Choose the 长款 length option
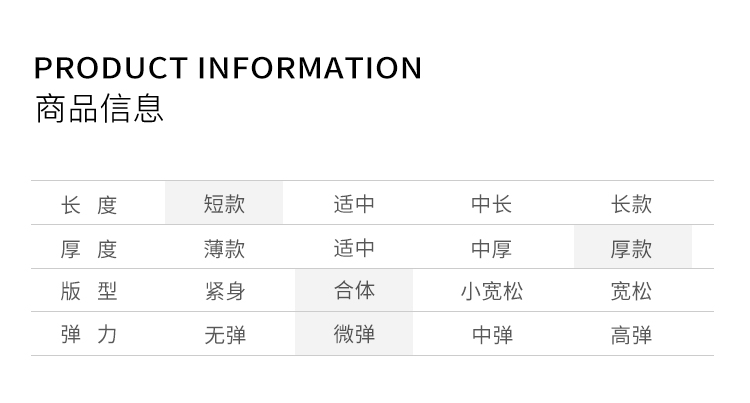750x403 pixels. pyautogui.click(x=632, y=204)
